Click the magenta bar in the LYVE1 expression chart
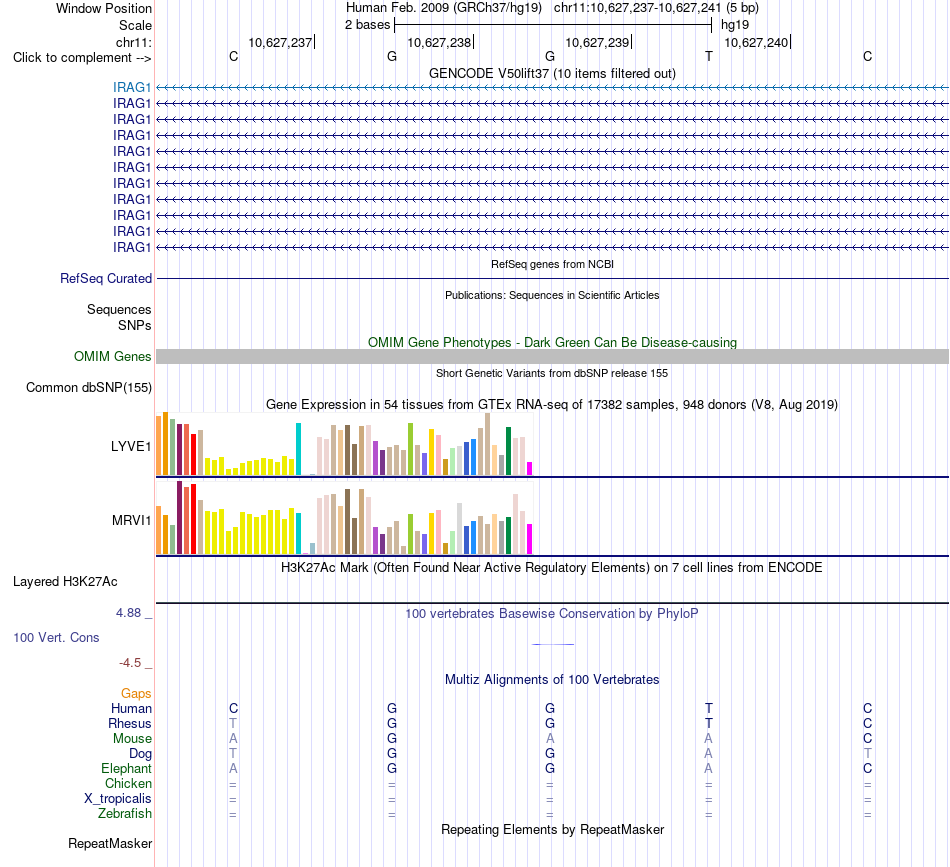 point(530,468)
